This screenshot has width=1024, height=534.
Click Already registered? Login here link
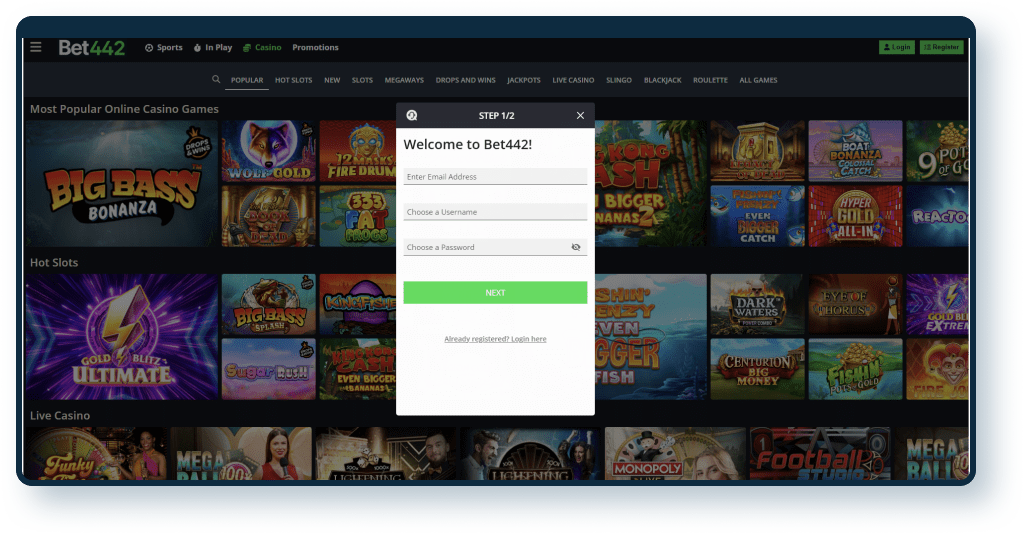495,339
